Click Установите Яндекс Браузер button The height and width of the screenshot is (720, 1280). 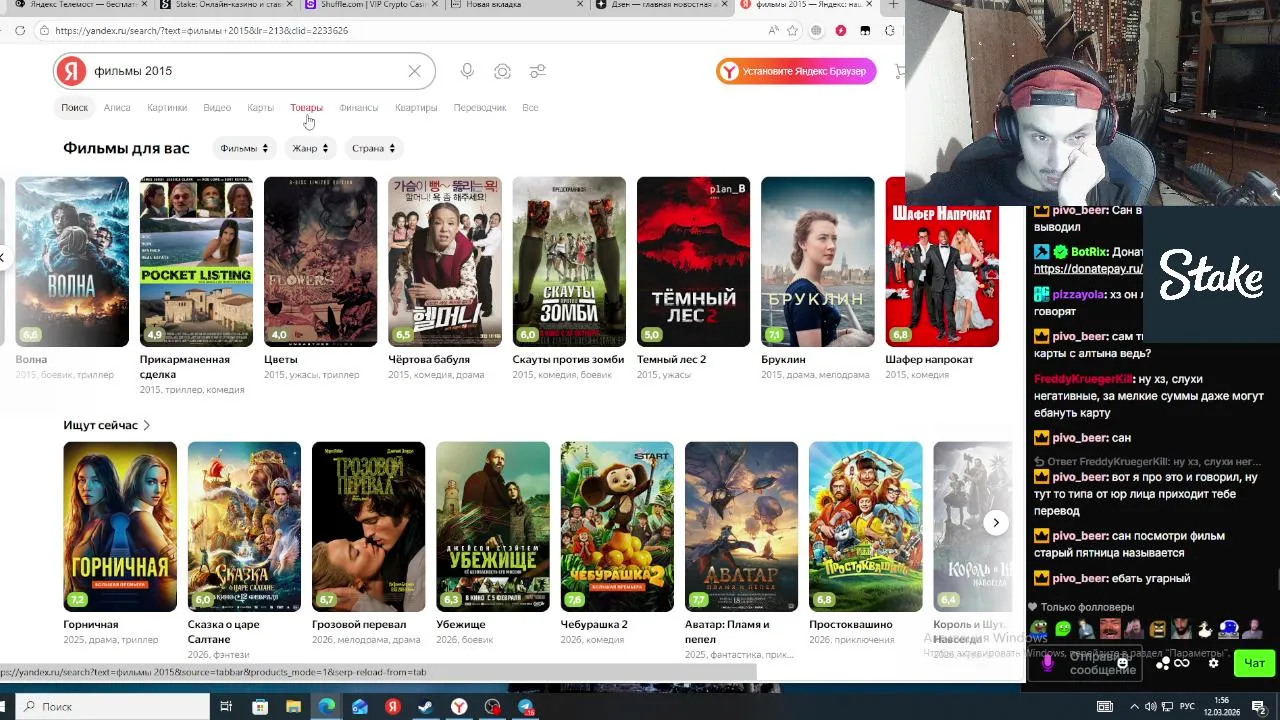click(x=796, y=71)
